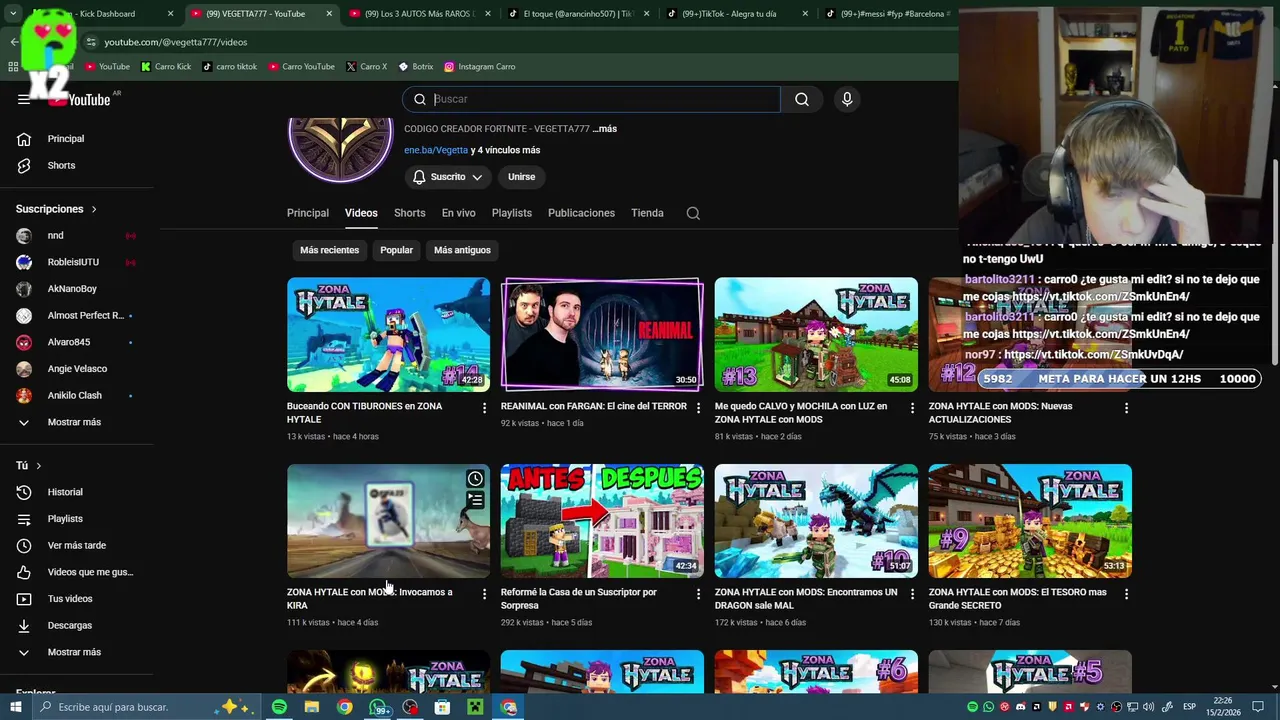Expand the Suscripciones section

point(56,209)
